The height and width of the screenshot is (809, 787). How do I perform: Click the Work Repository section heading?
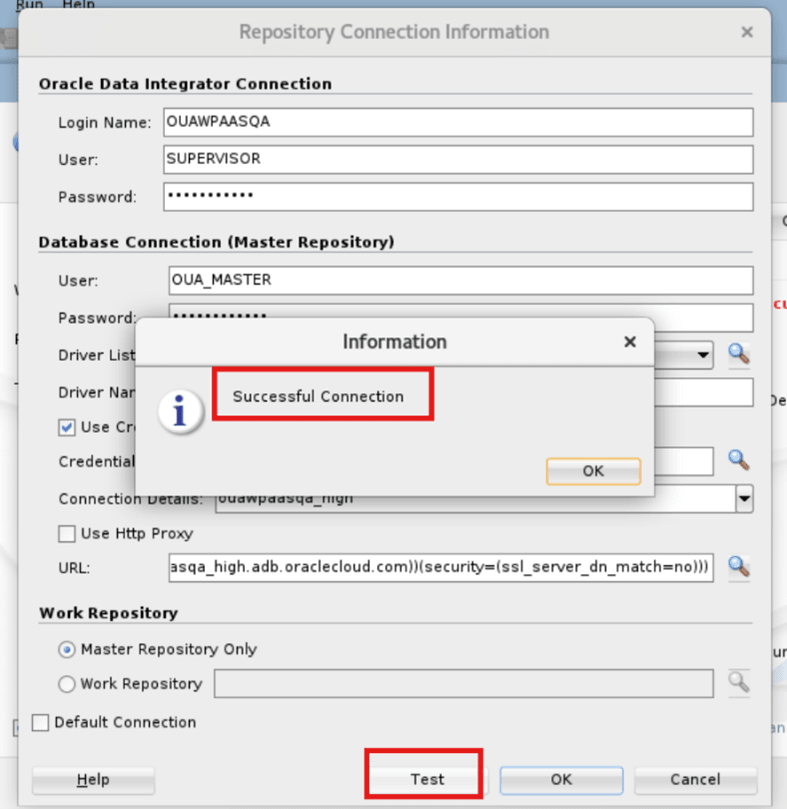[108, 613]
